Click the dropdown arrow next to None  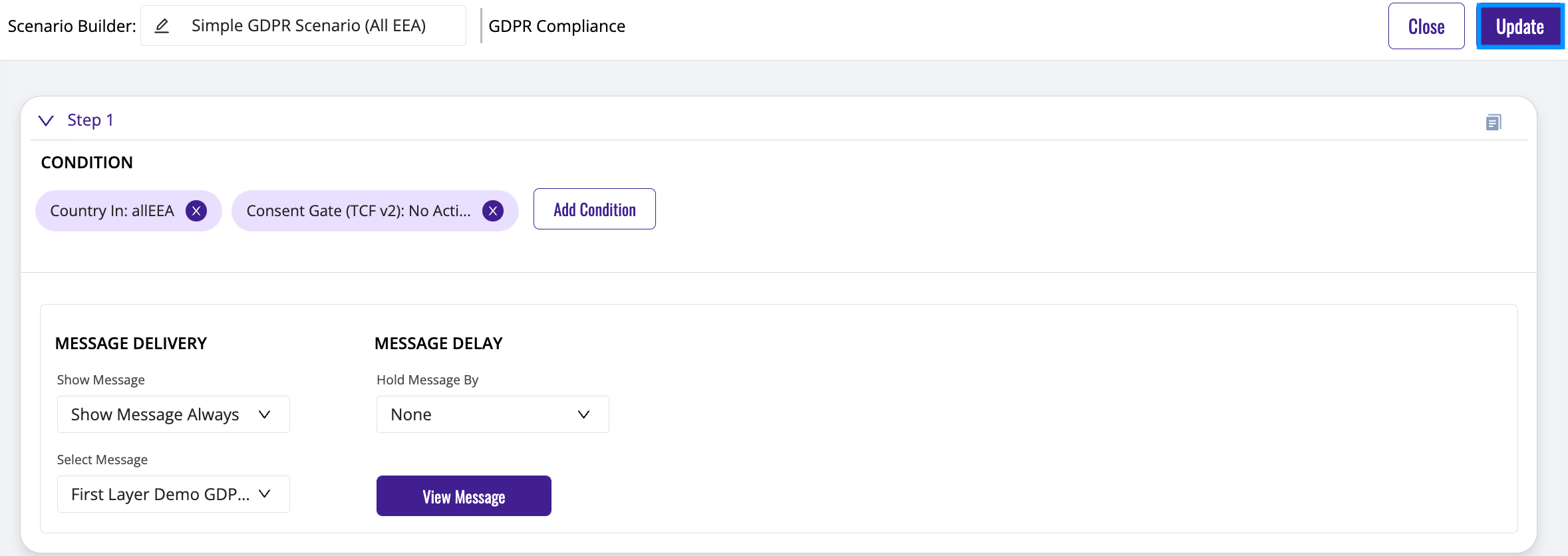pyautogui.click(x=583, y=414)
